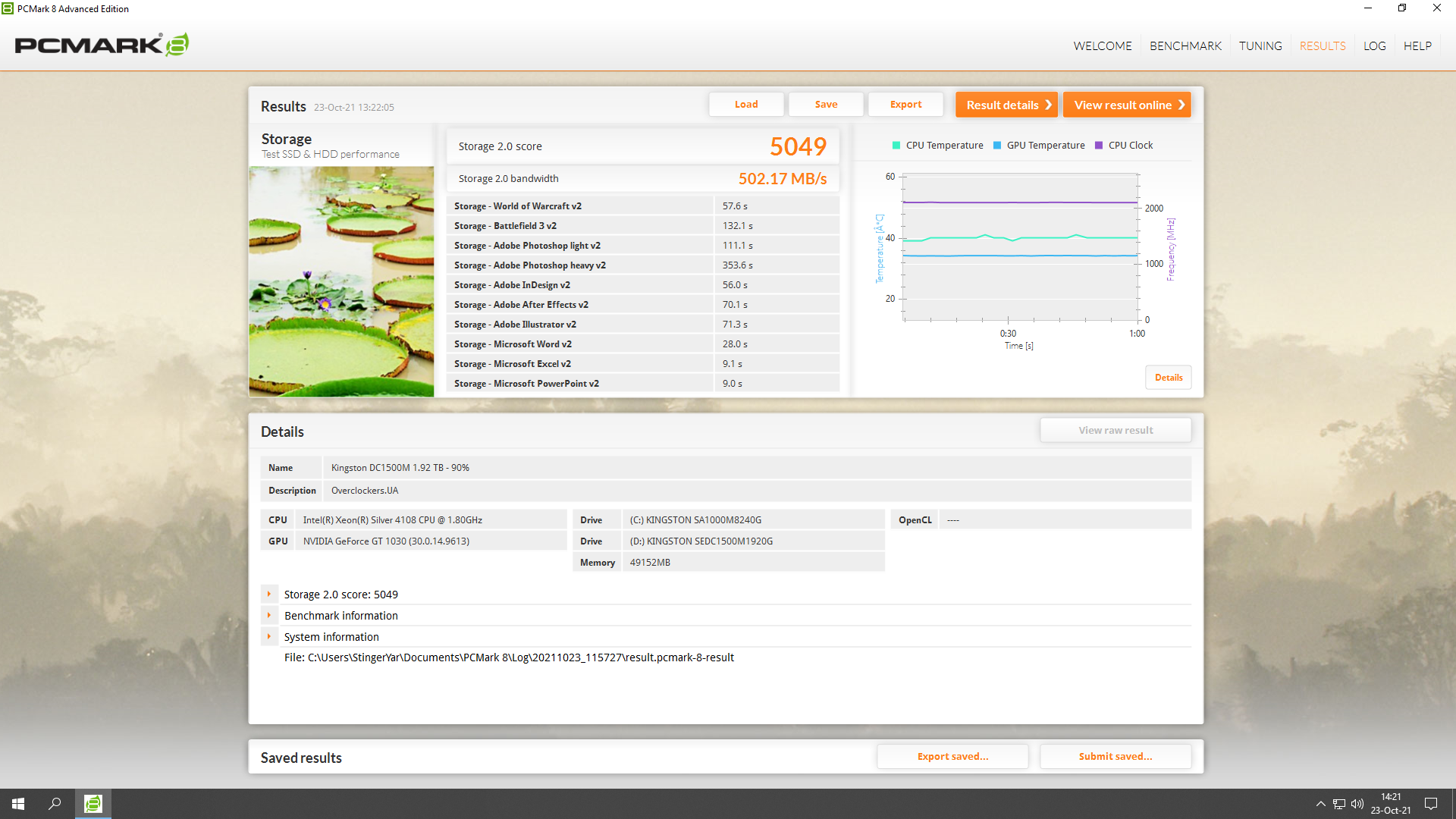The image size is (1456, 819).
Task: Toggle the CPU Clock legend swatch
Action: (1099, 146)
